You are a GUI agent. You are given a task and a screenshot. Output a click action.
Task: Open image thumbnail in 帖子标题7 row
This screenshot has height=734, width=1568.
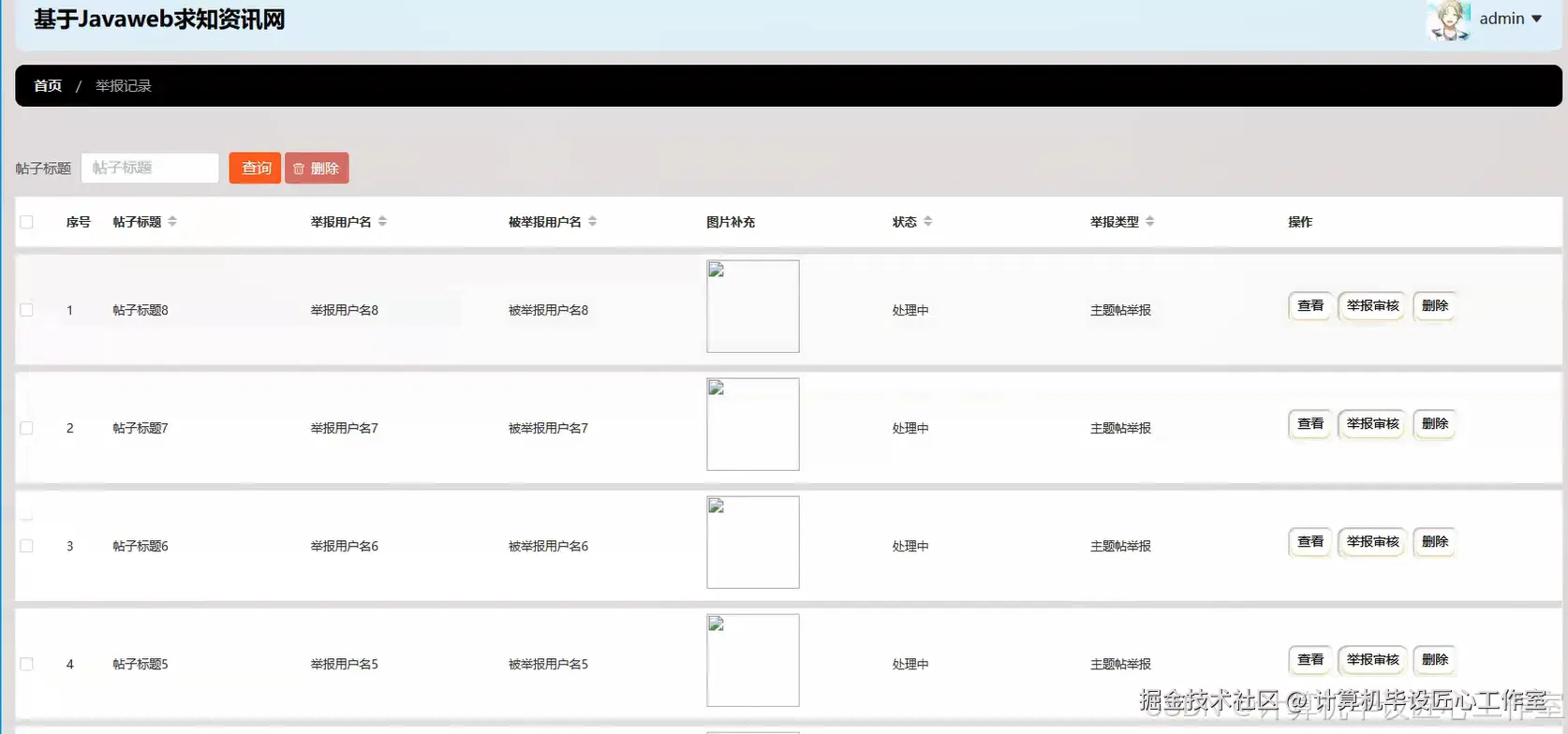753,424
